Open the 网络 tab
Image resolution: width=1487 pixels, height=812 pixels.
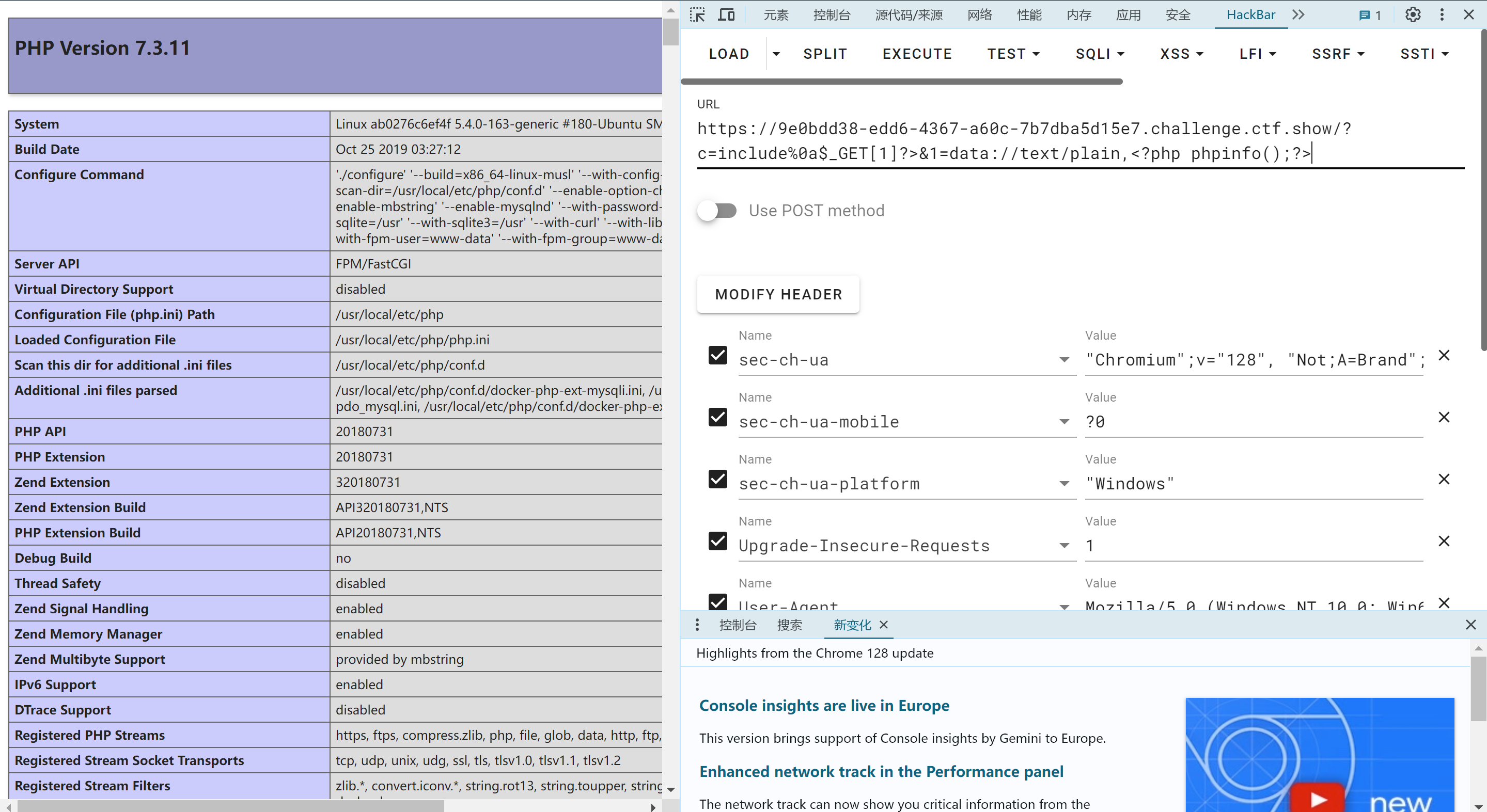[x=980, y=15]
